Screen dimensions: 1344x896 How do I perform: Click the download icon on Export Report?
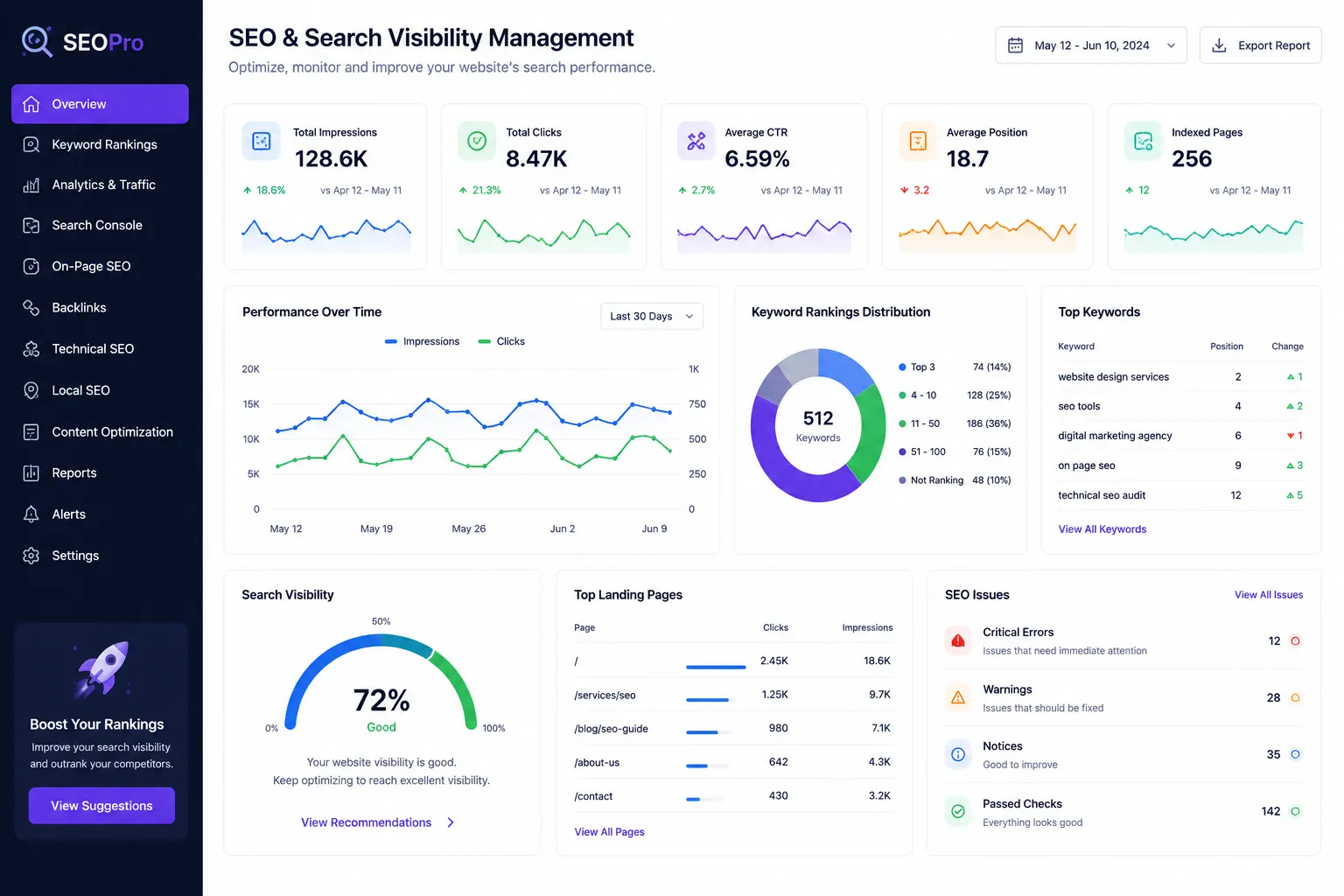(x=1219, y=45)
